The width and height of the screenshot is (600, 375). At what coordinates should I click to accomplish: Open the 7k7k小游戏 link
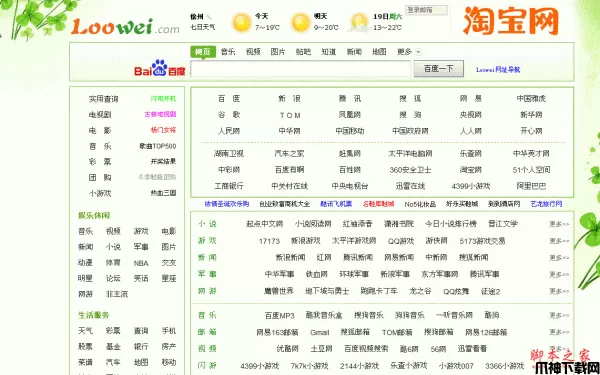click(310, 366)
